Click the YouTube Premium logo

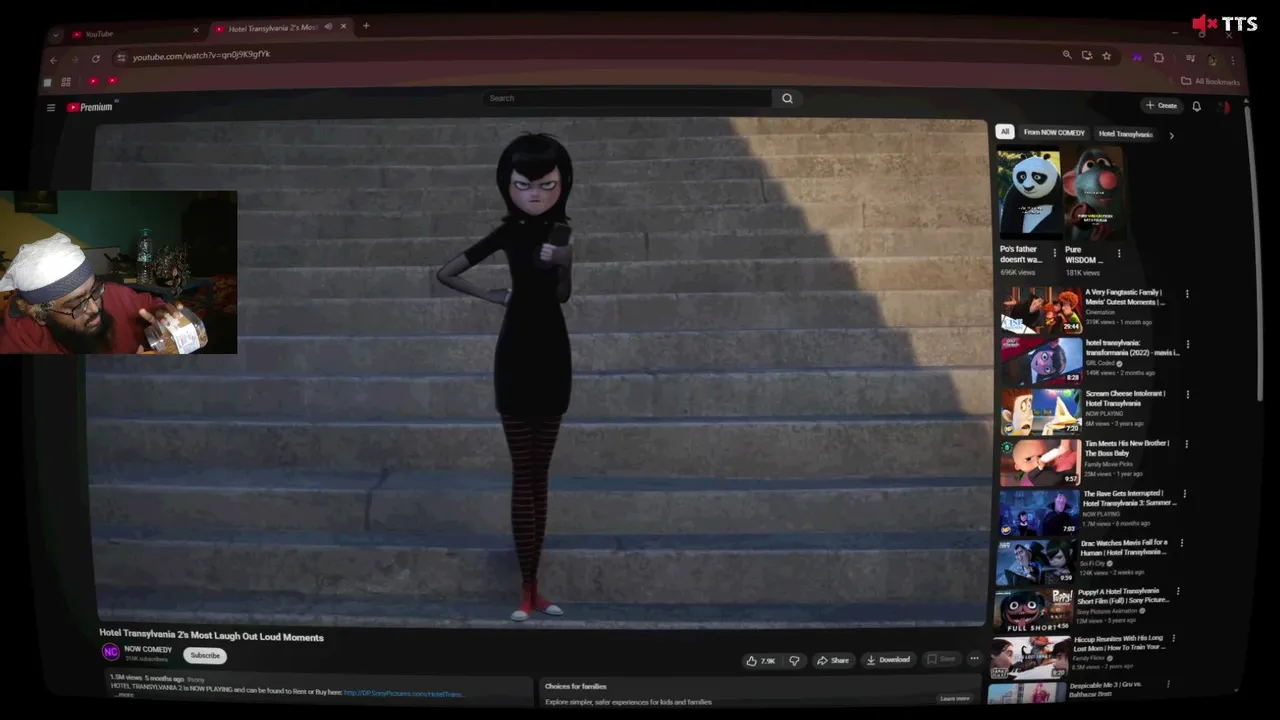pyautogui.click(x=90, y=107)
